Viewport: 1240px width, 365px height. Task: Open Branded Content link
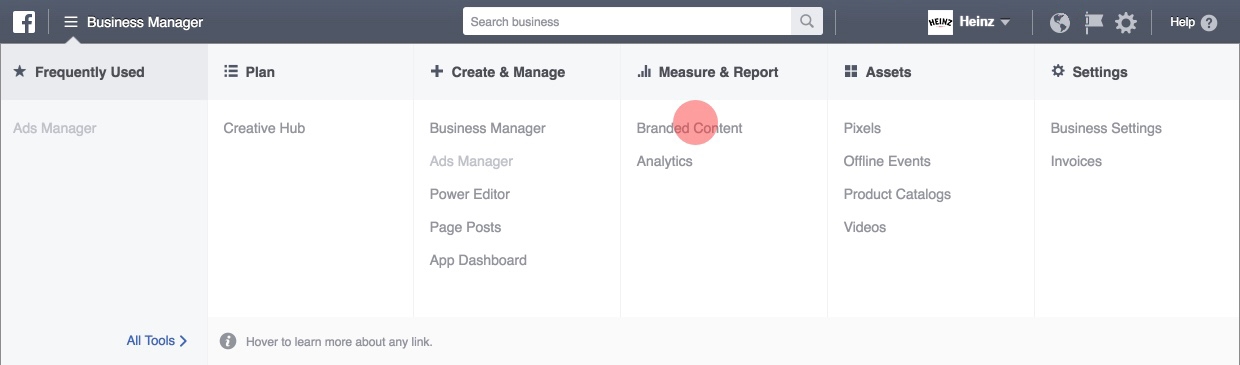pyautogui.click(x=689, y=128)
